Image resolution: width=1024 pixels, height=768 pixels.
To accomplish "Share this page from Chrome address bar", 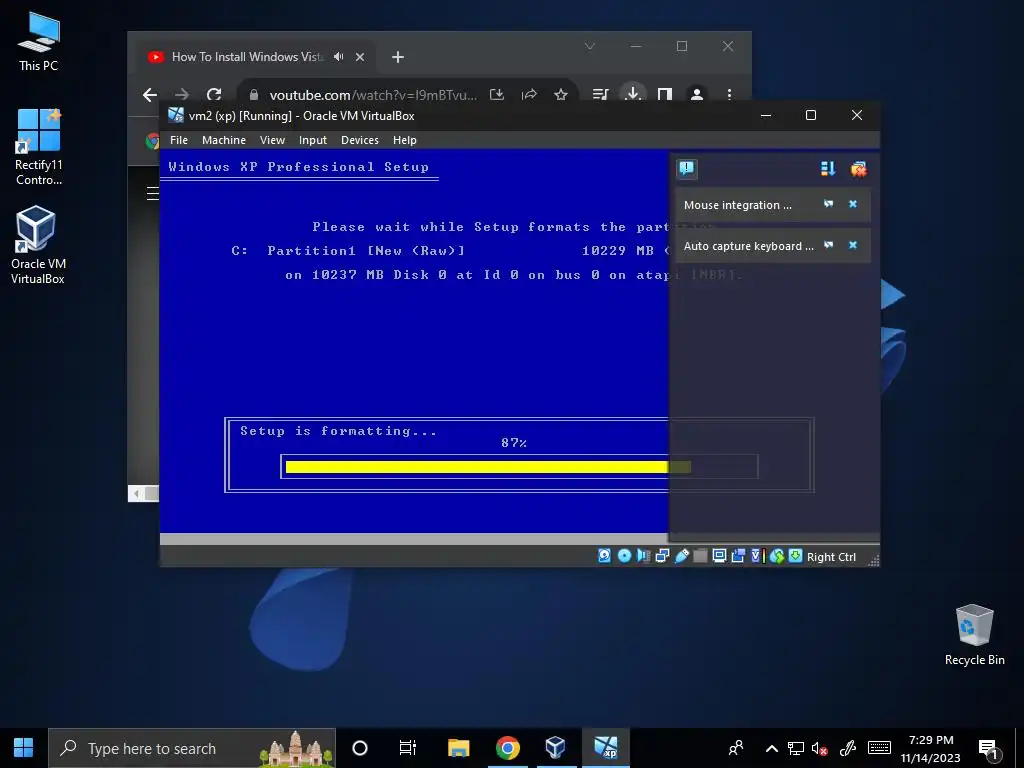I will click(529, 95).
